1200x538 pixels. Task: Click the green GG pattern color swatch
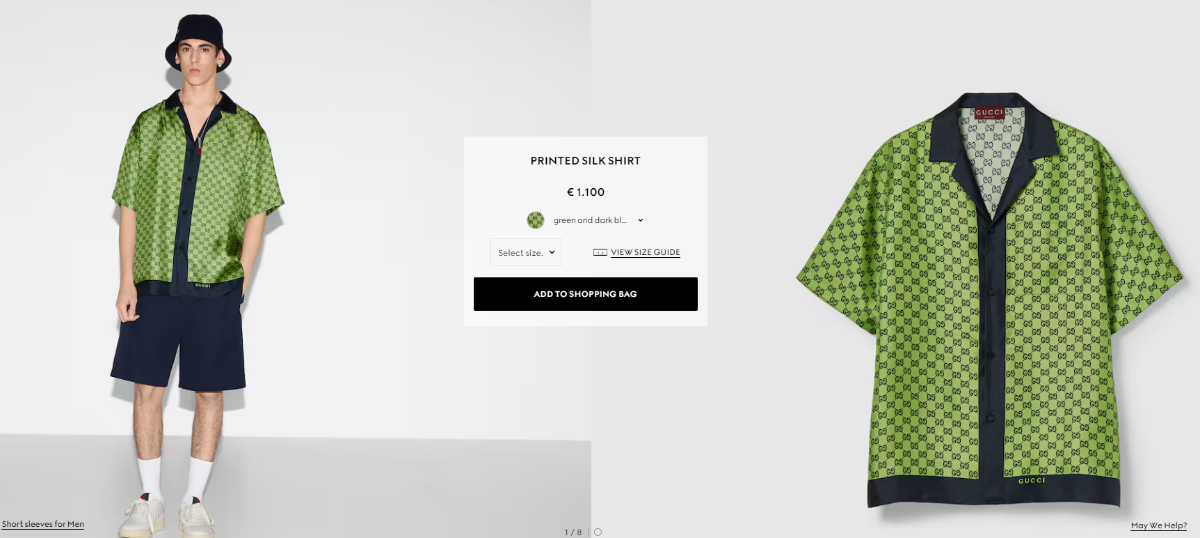(x=535, y=220)
